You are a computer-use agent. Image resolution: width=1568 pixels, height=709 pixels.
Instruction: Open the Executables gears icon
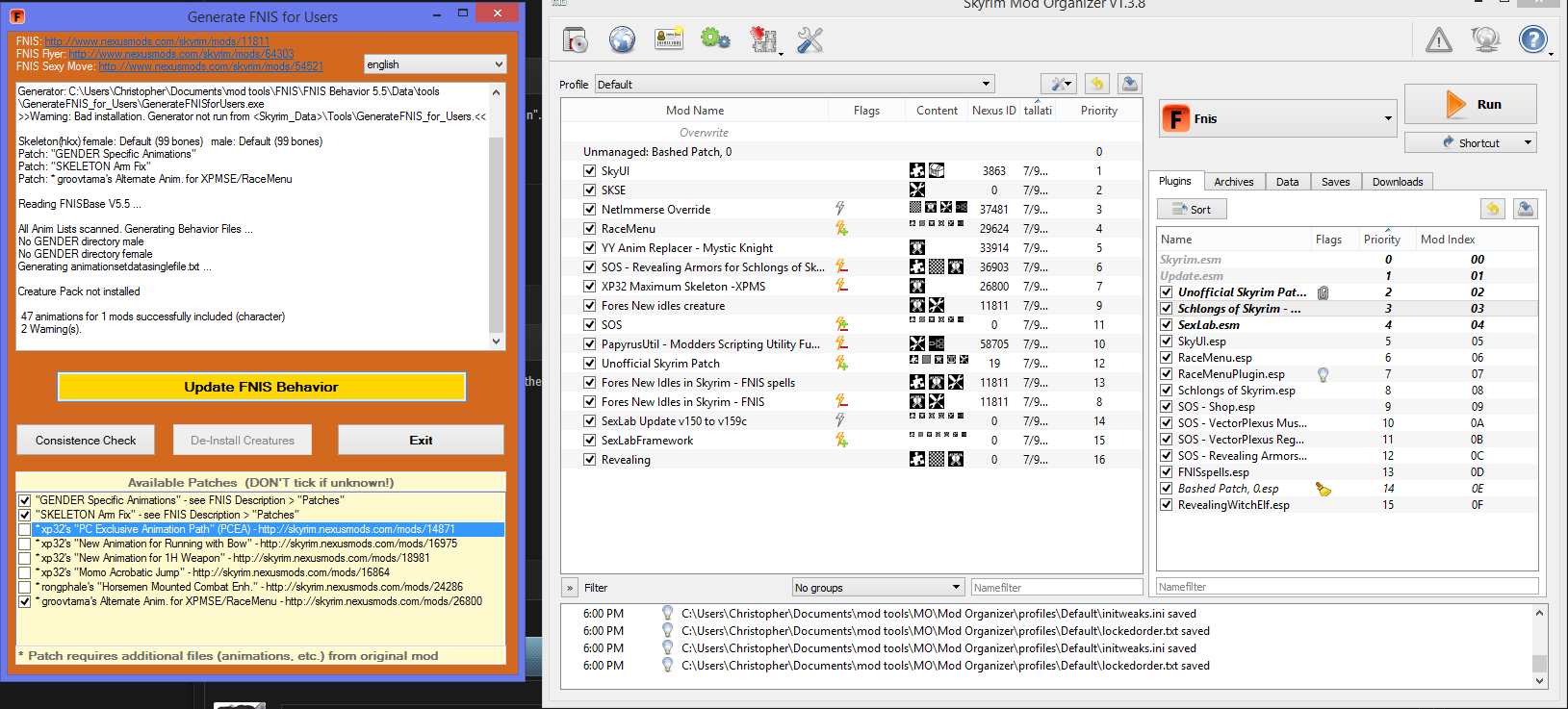[715, 39]
